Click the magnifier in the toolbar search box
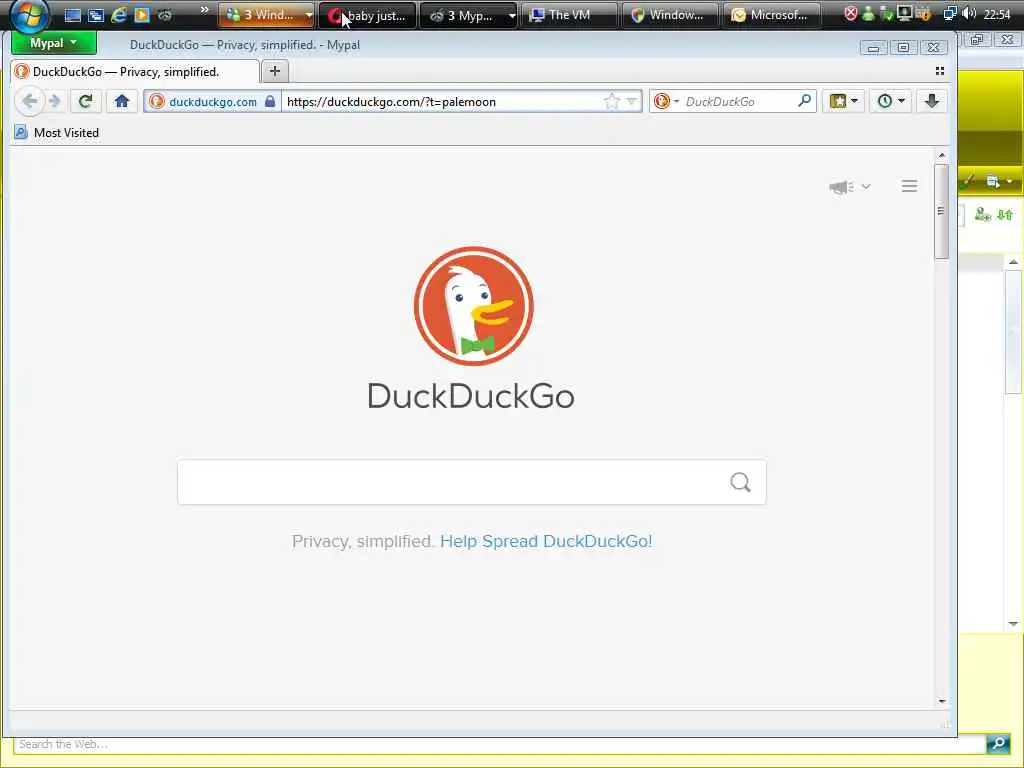This screenshot has height=768, width=1024. click(804, 101)
